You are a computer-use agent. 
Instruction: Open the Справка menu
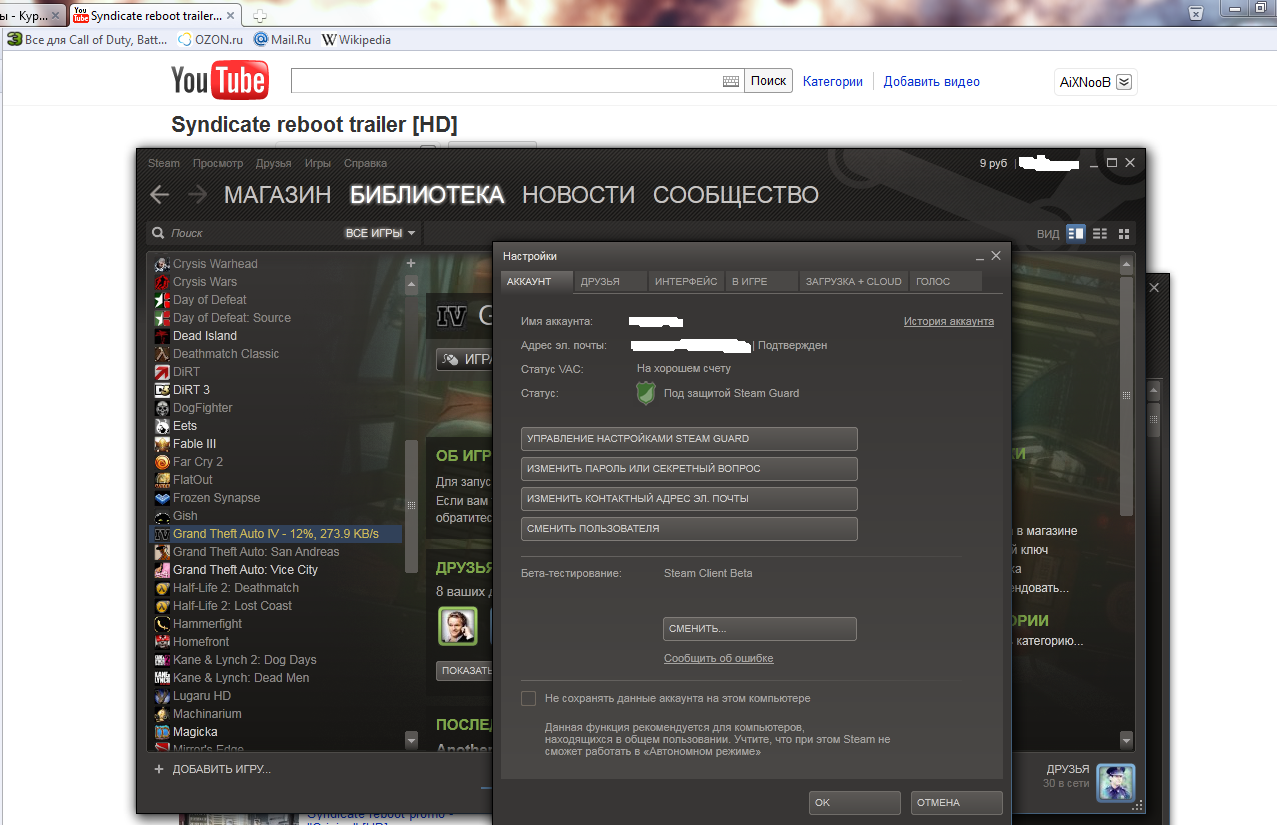pos(365,163)
